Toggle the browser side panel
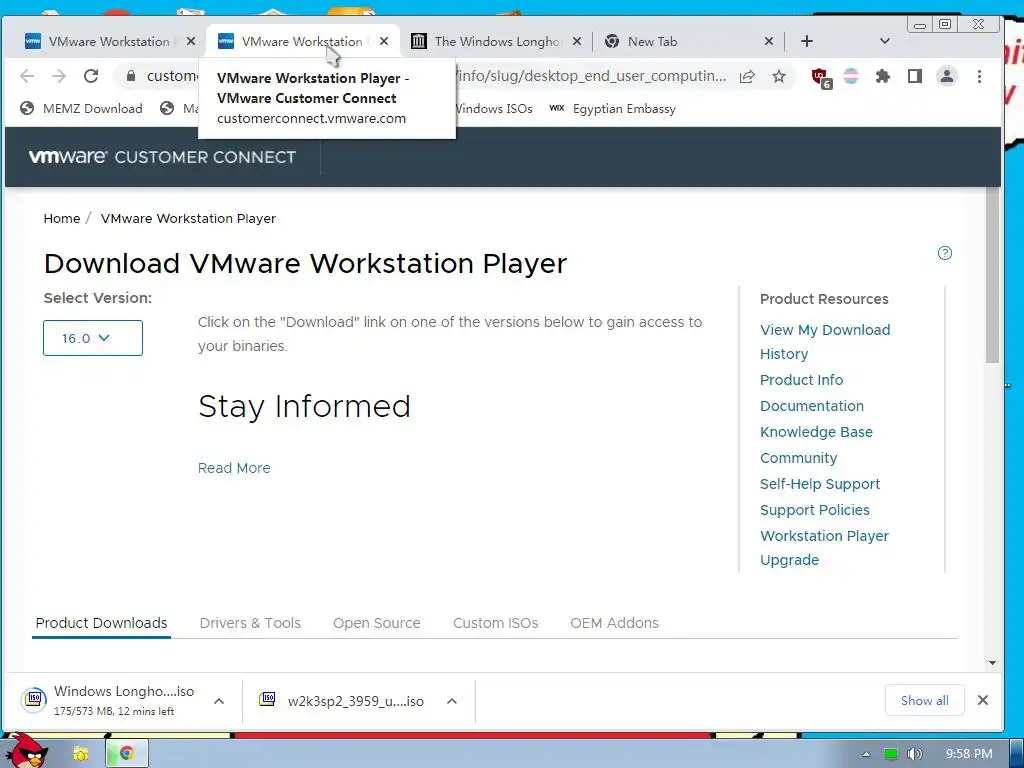This screenshot has height=768, width=1024. (x=915, y=76)
